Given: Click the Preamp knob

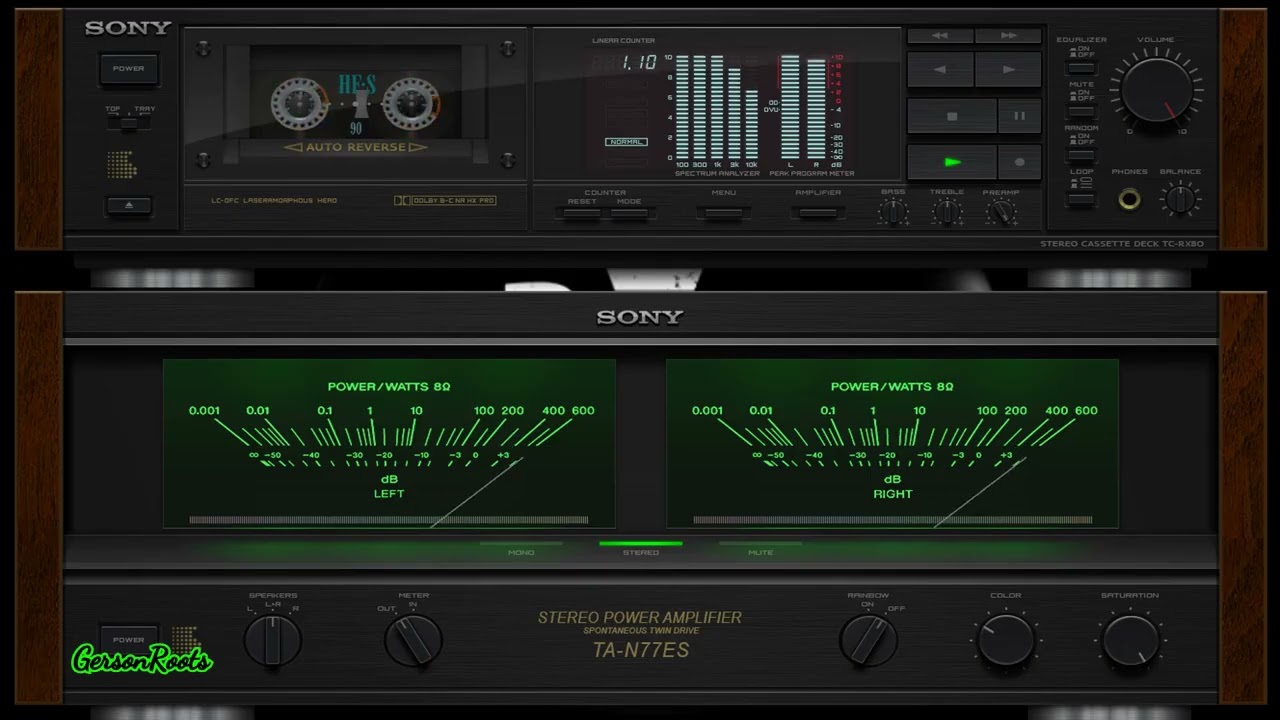Looking at the screenshot, I should 1000,212.
